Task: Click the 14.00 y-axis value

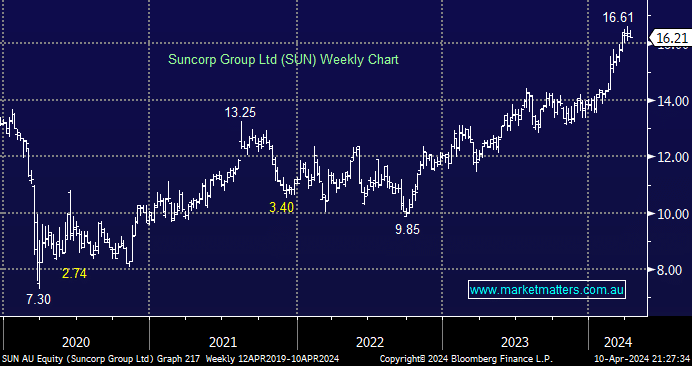Action: click(672, 101)
